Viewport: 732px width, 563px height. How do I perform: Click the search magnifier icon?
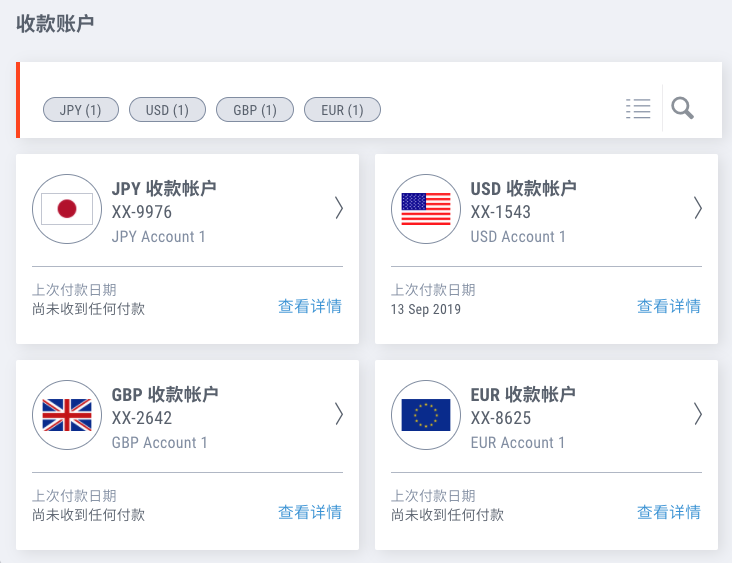pyautogui.click(x=683, y=108)
